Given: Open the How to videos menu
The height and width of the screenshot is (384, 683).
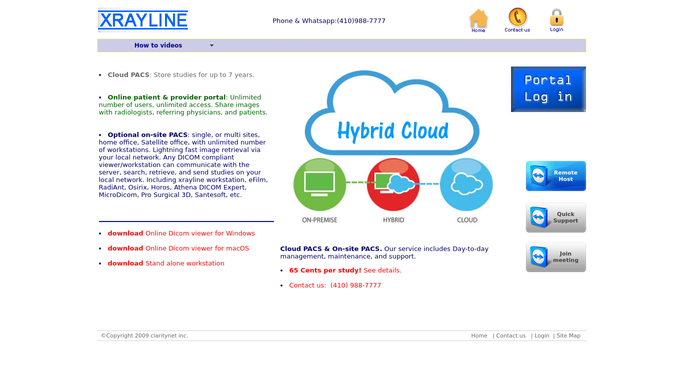Looking at the screenshot, I should point(158,45).
